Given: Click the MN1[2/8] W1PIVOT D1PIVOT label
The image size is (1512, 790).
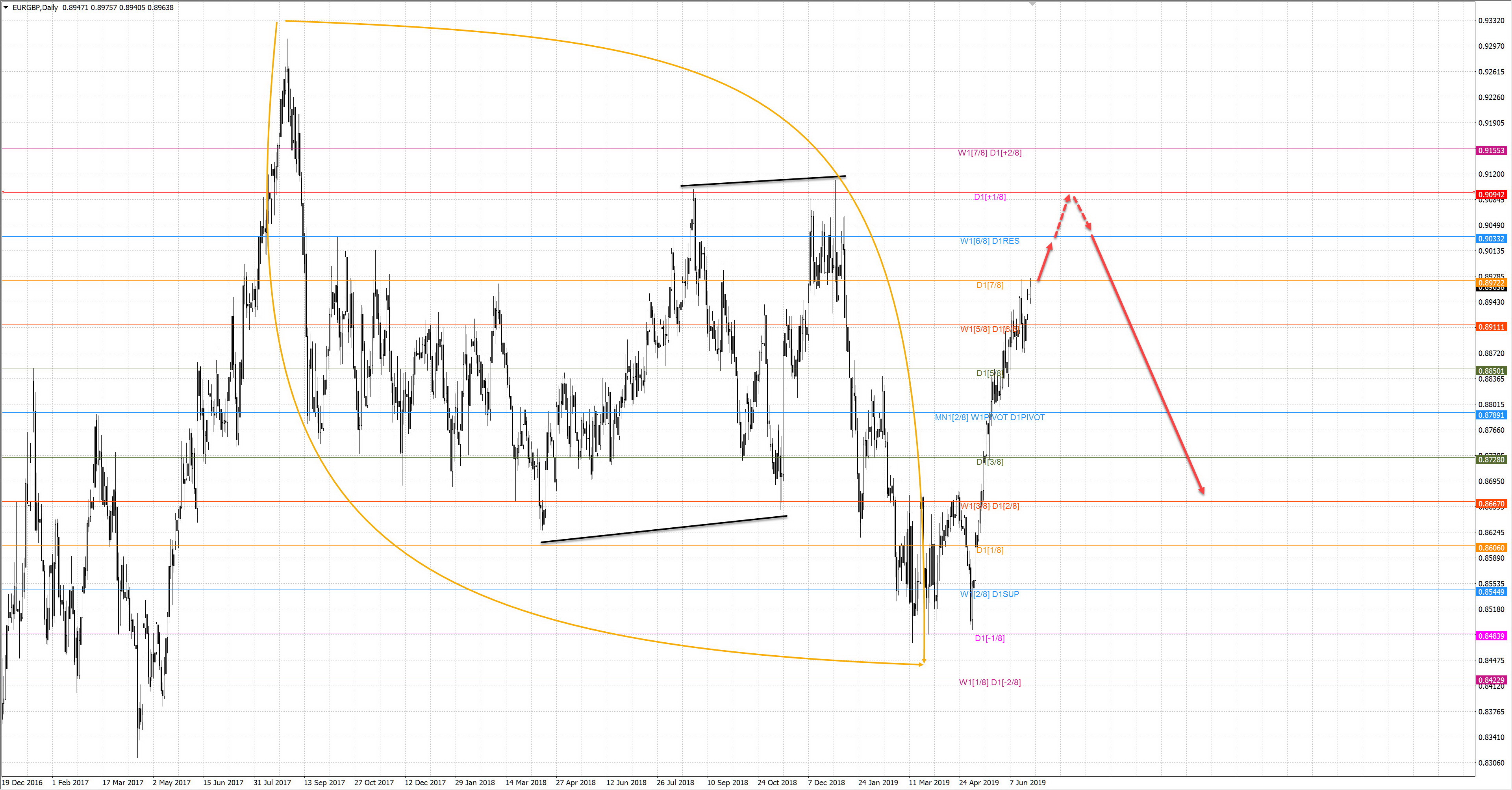Looking at the screenshot, I should tap(989, 417).
